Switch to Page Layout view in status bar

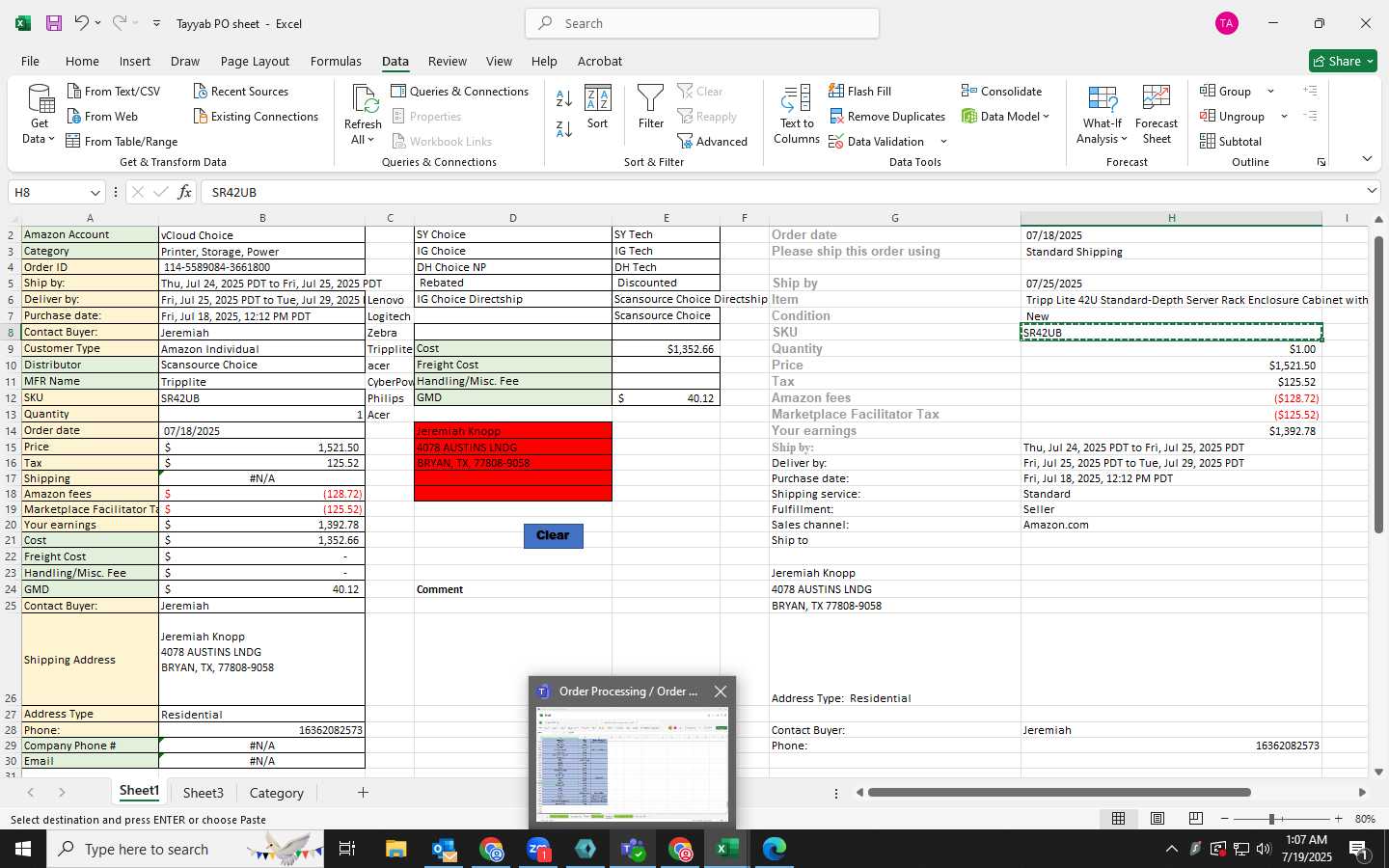(x=1157, y=819)
